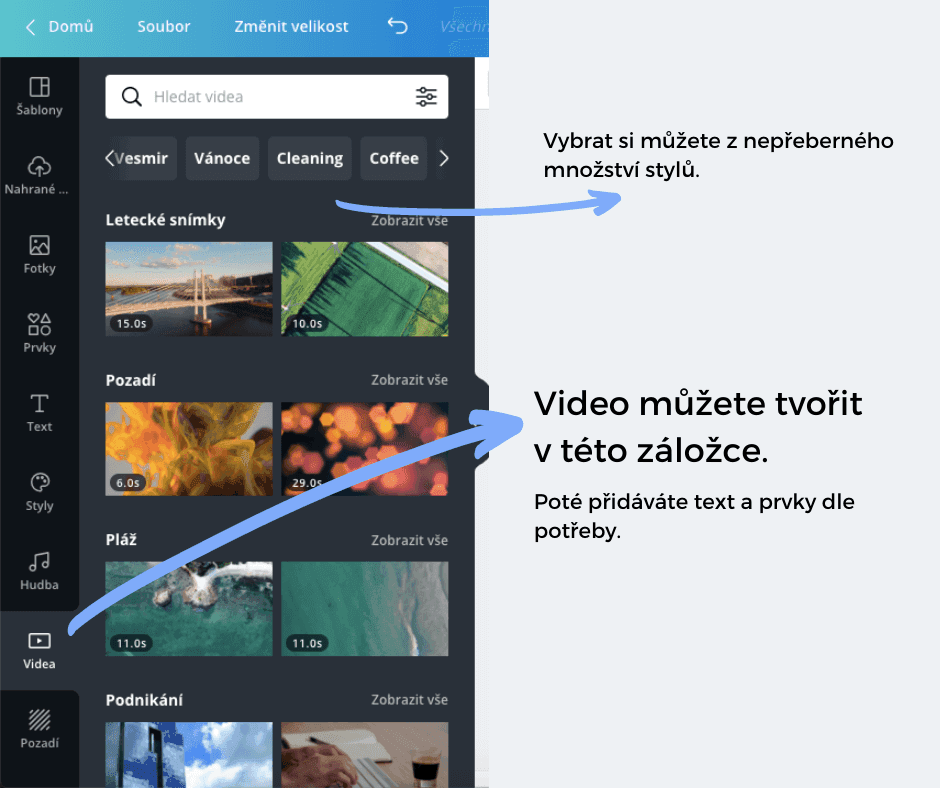
Task: Open the Soubor menu
Action: click(x=163, y=27)
